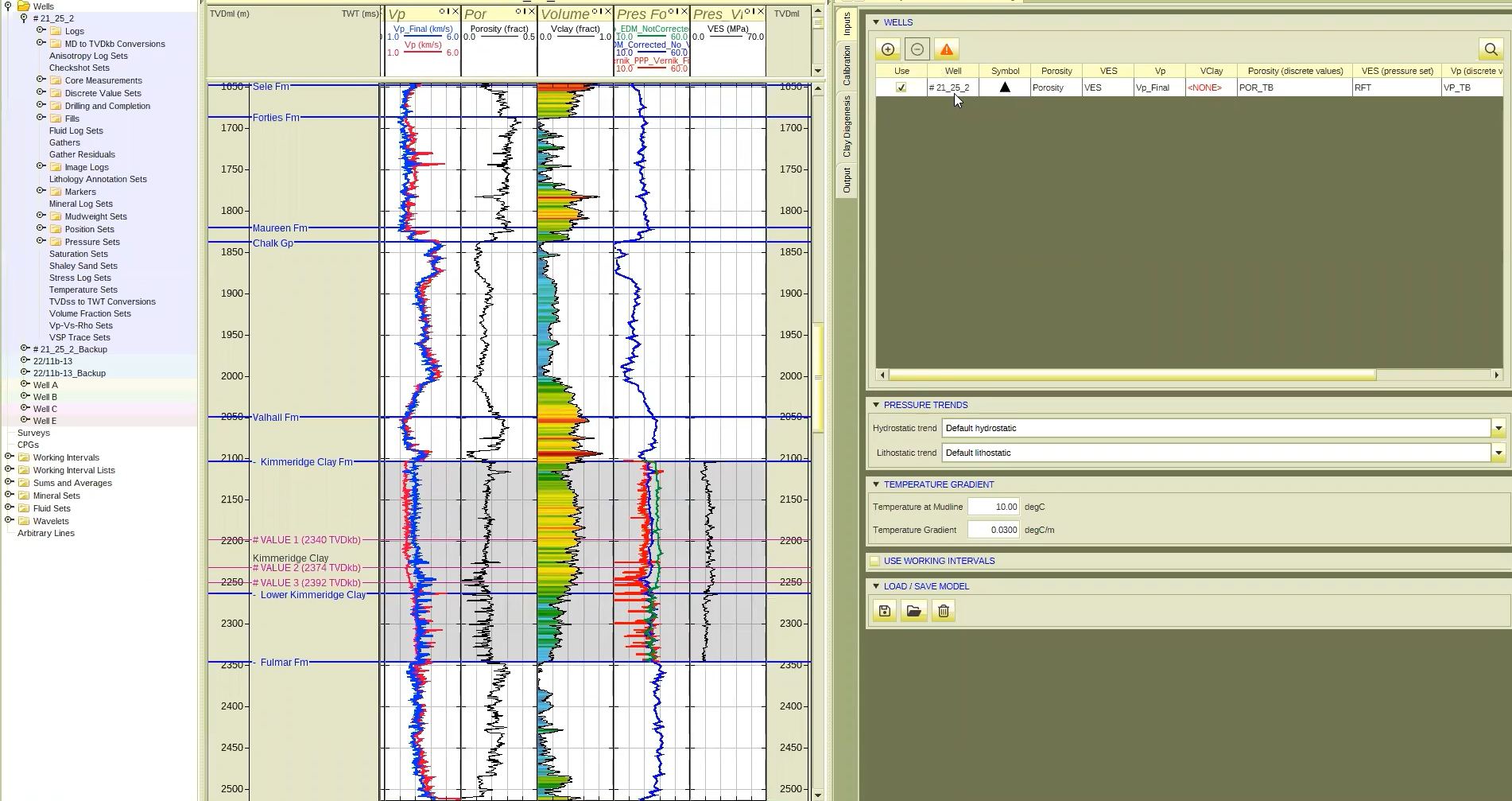Click the save model floppy disk icon
1512x801 pixels.
pos(885,611)
